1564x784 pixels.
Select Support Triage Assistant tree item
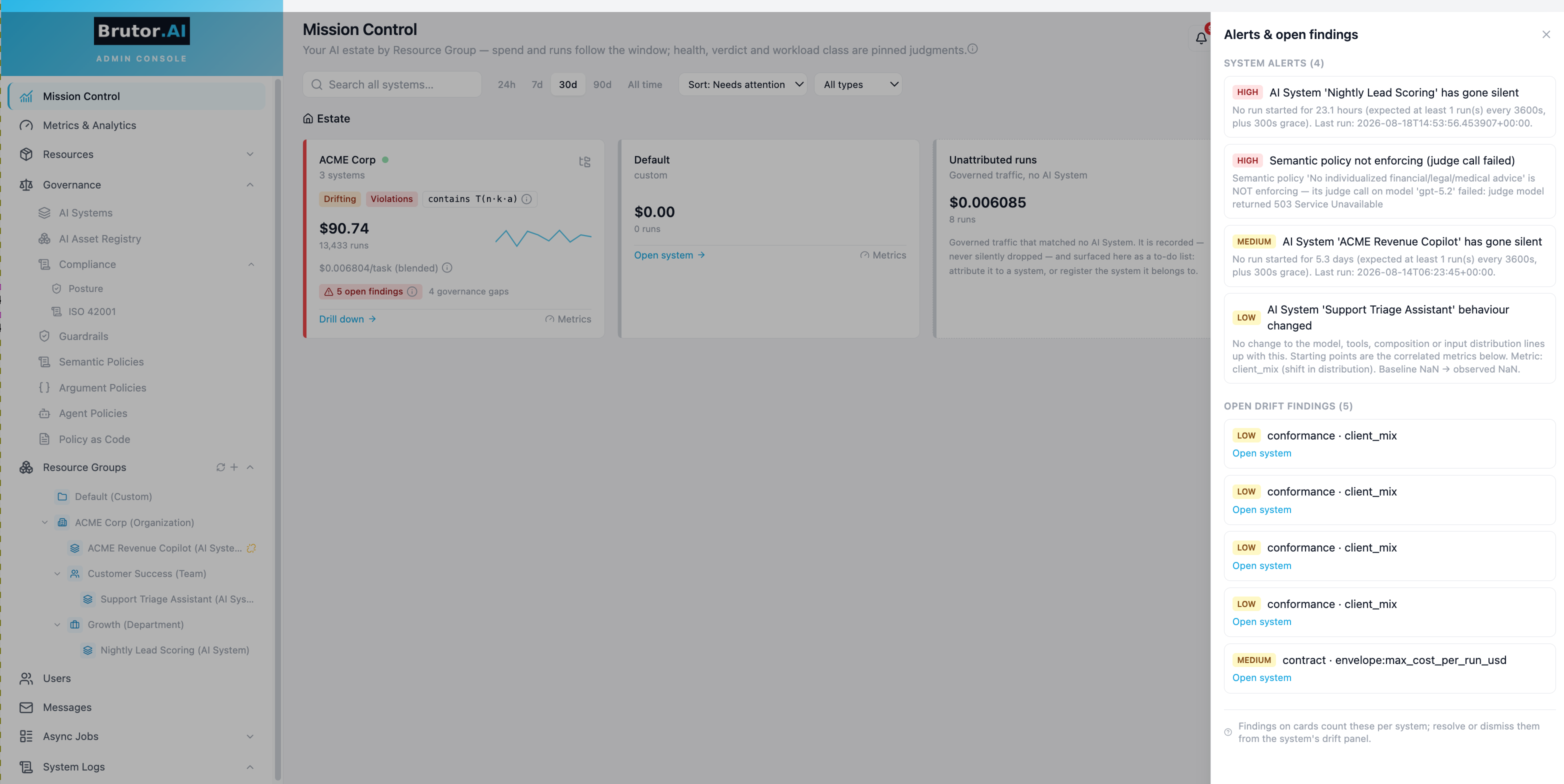pyautogui.click(x=176, y=599)
